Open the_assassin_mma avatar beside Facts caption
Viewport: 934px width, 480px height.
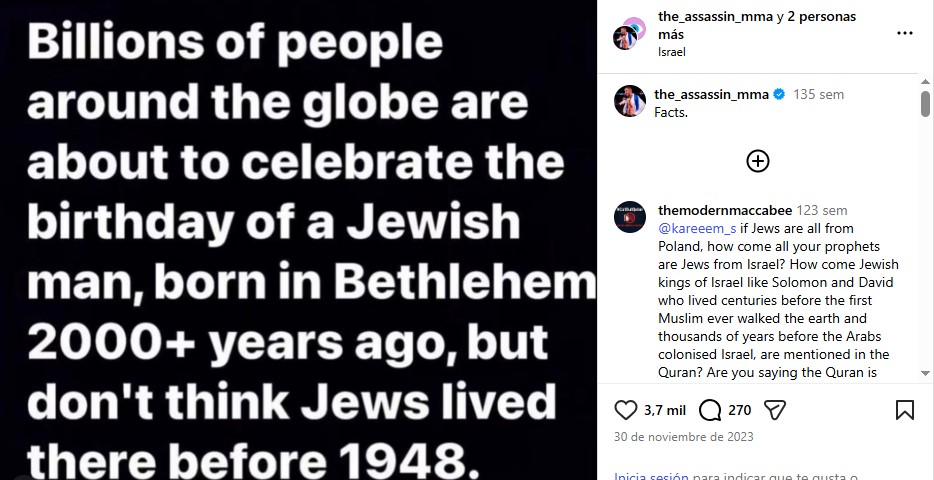coord(630,101)
